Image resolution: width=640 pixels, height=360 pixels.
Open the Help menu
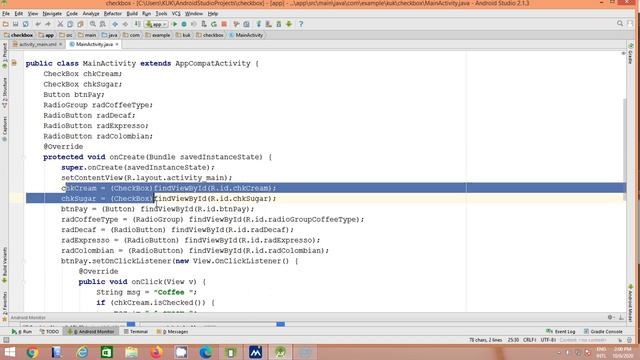coord(213,13)
